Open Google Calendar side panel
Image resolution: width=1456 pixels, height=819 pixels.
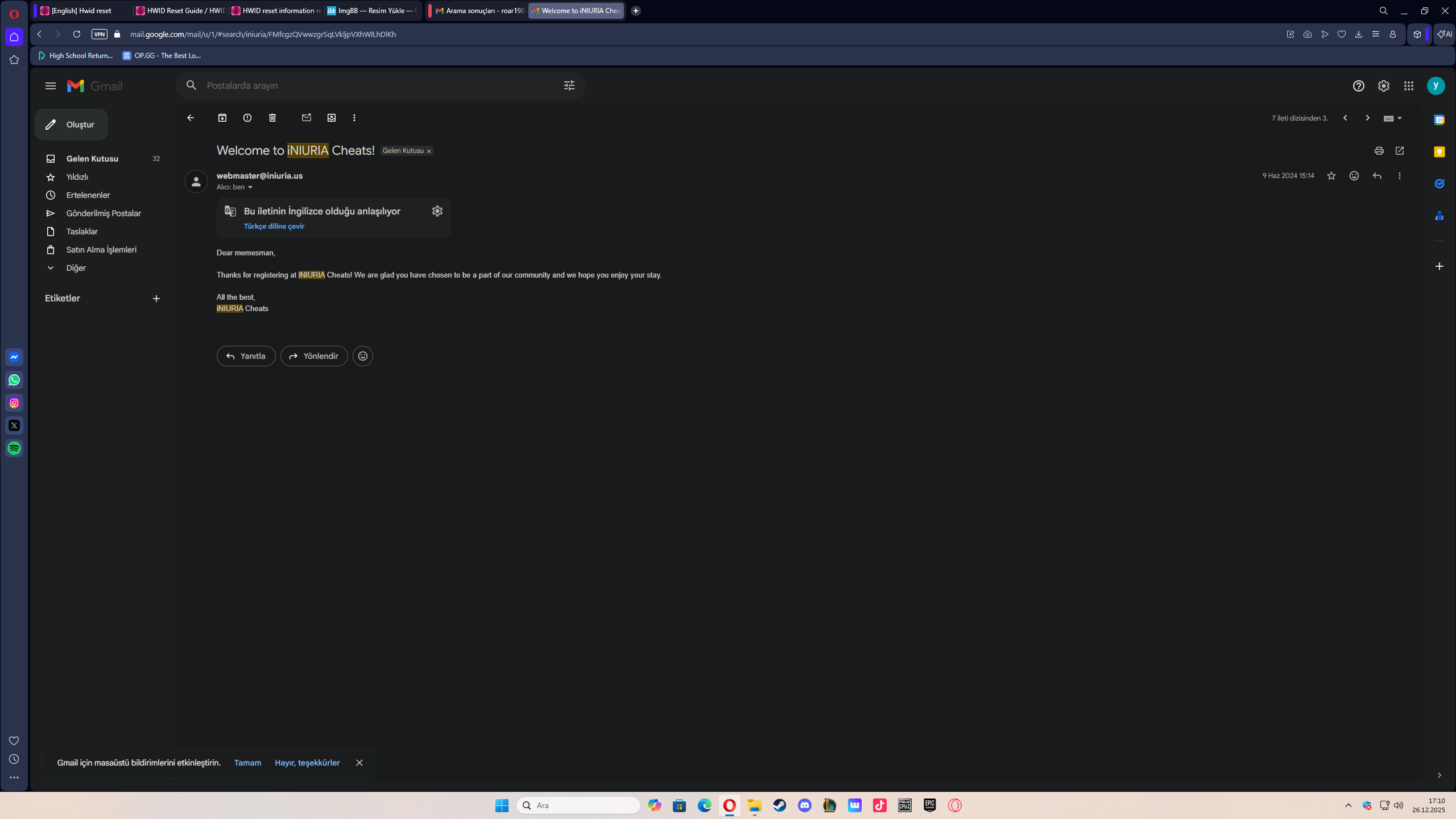[1440, 120]
